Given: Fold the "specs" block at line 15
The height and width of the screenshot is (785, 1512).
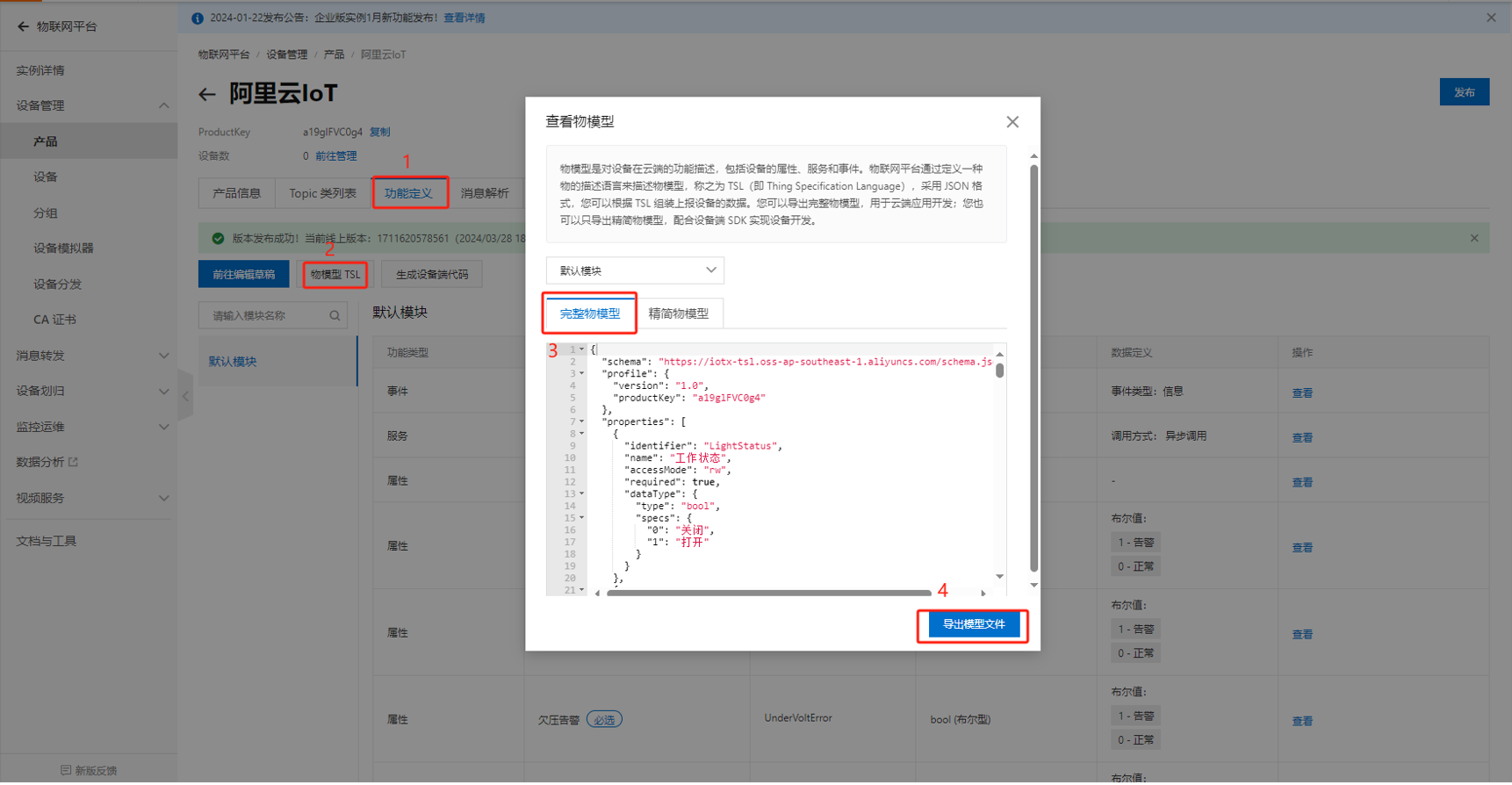Looking at the screenshot, I should tap(581, 518).
